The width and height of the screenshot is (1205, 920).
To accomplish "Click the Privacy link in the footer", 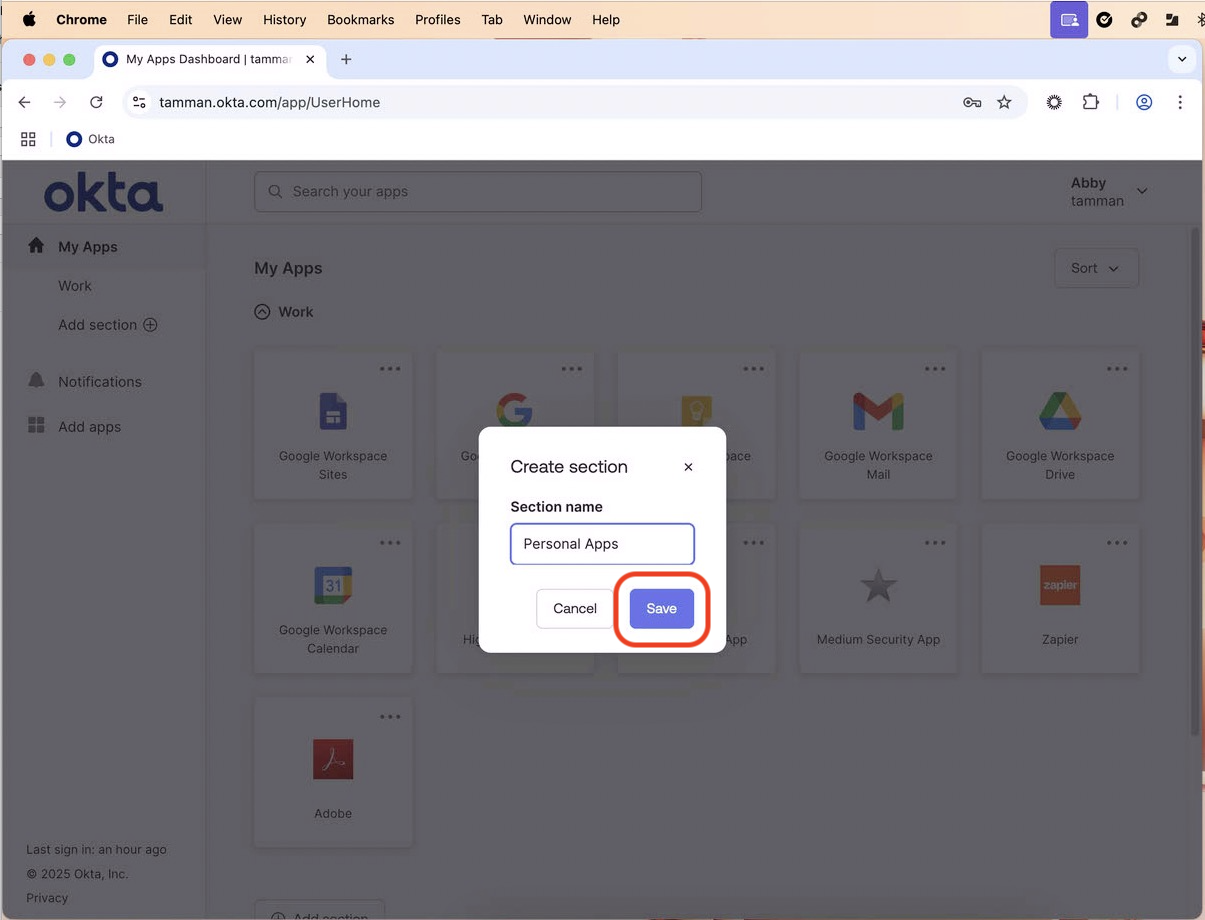I will pos(47,898).
